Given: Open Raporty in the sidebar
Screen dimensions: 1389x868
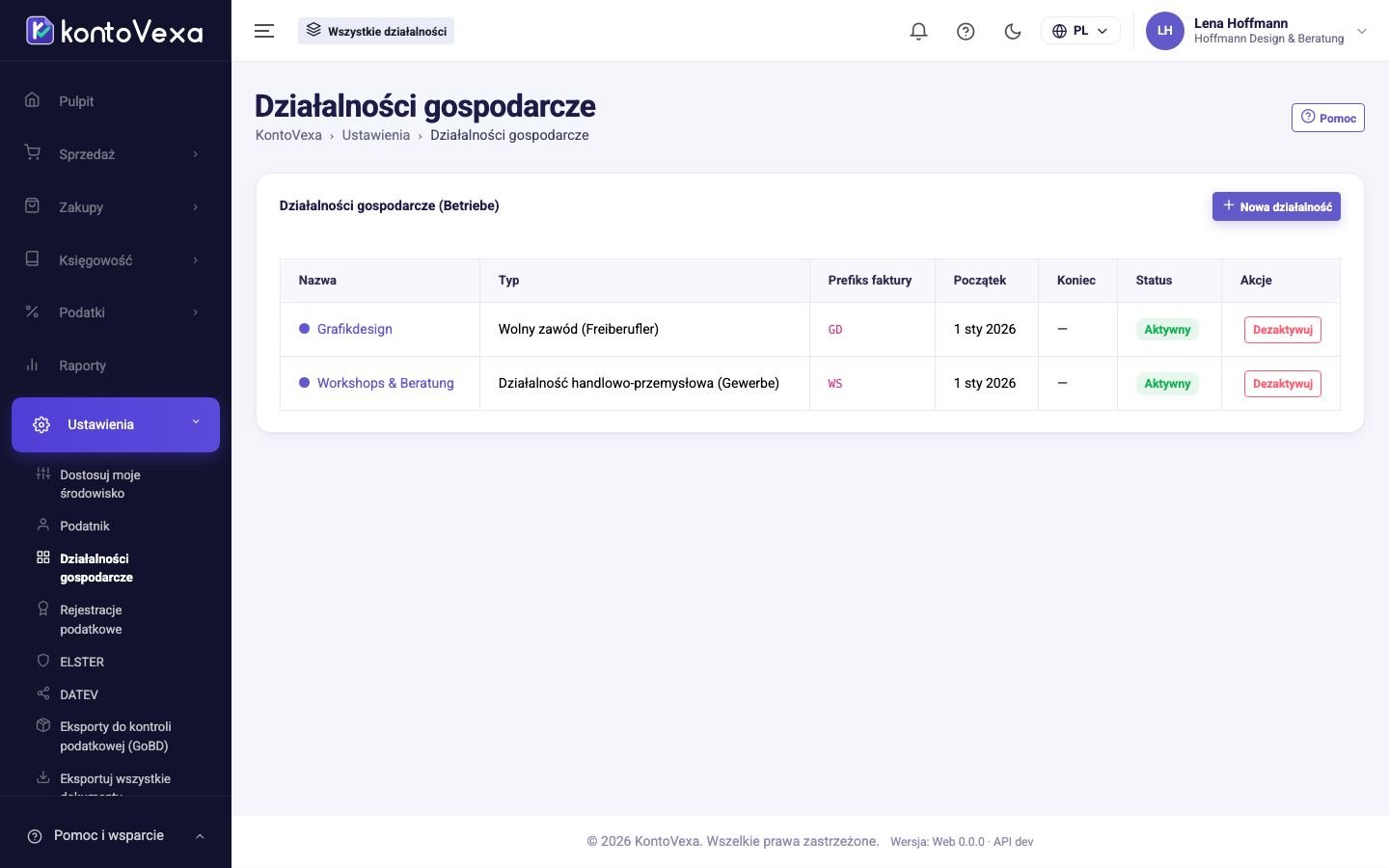Looking at the screenshot, I should click(116, 366).
